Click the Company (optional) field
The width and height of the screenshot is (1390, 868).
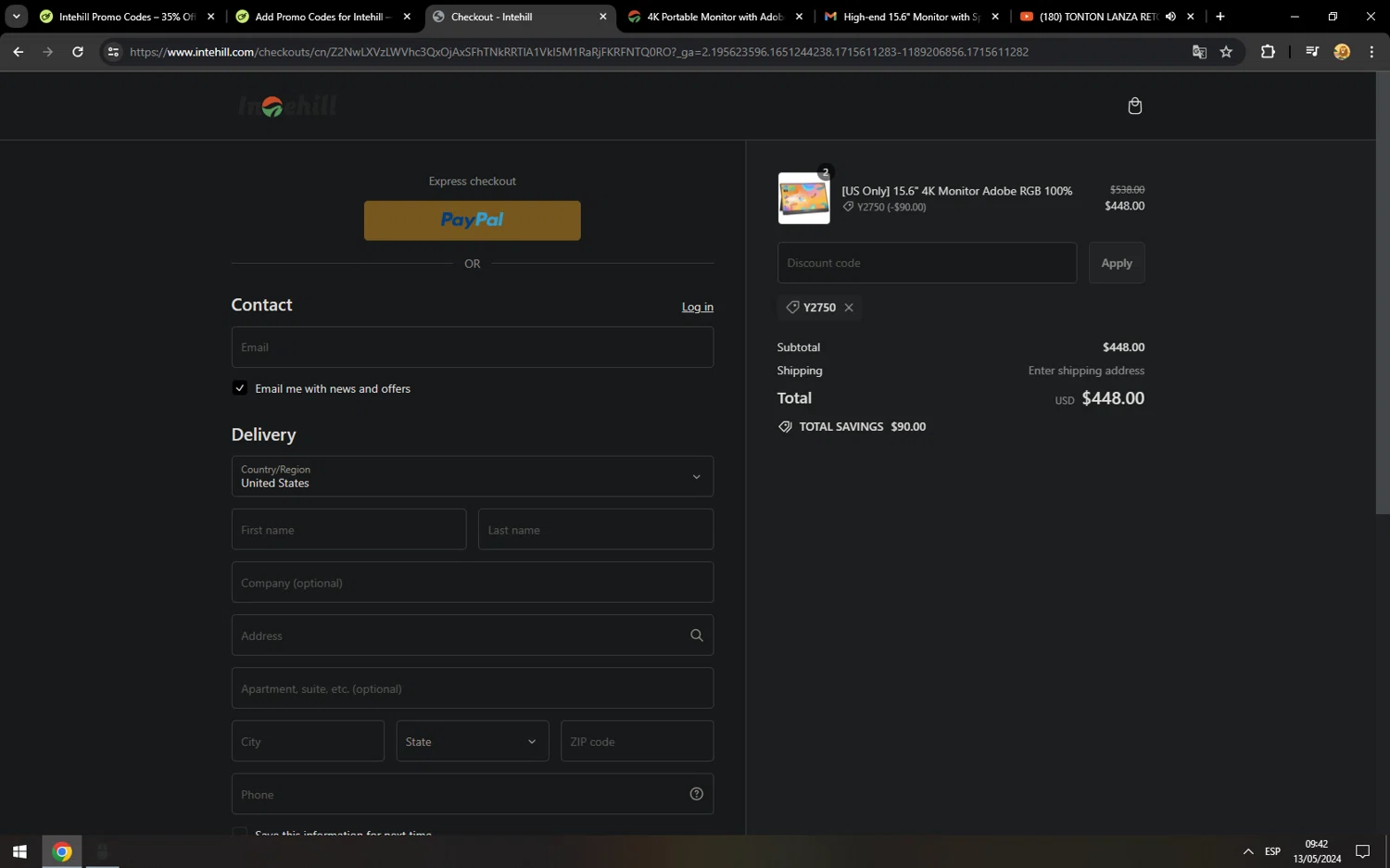pos(473,583)
